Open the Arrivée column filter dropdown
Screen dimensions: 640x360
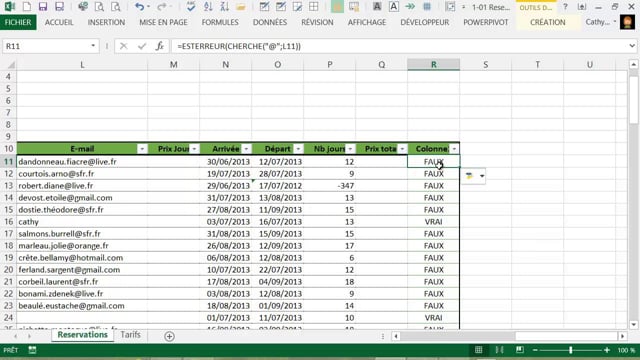tap(246, 149)
